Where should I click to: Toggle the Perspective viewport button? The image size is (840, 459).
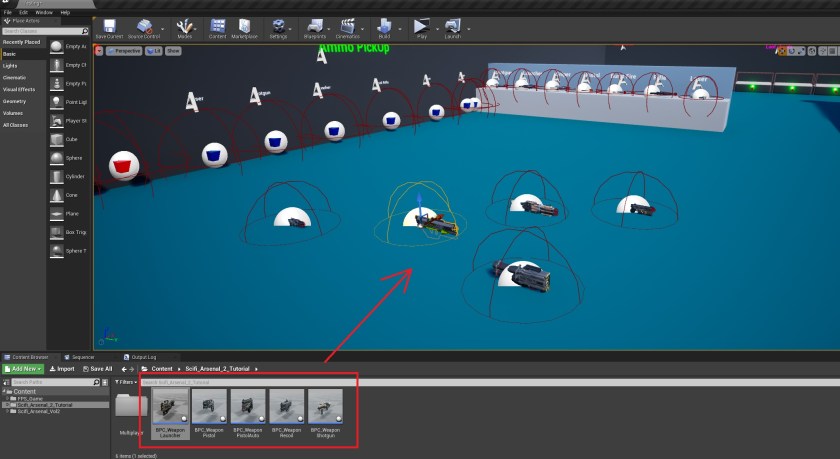click(123, 50)
